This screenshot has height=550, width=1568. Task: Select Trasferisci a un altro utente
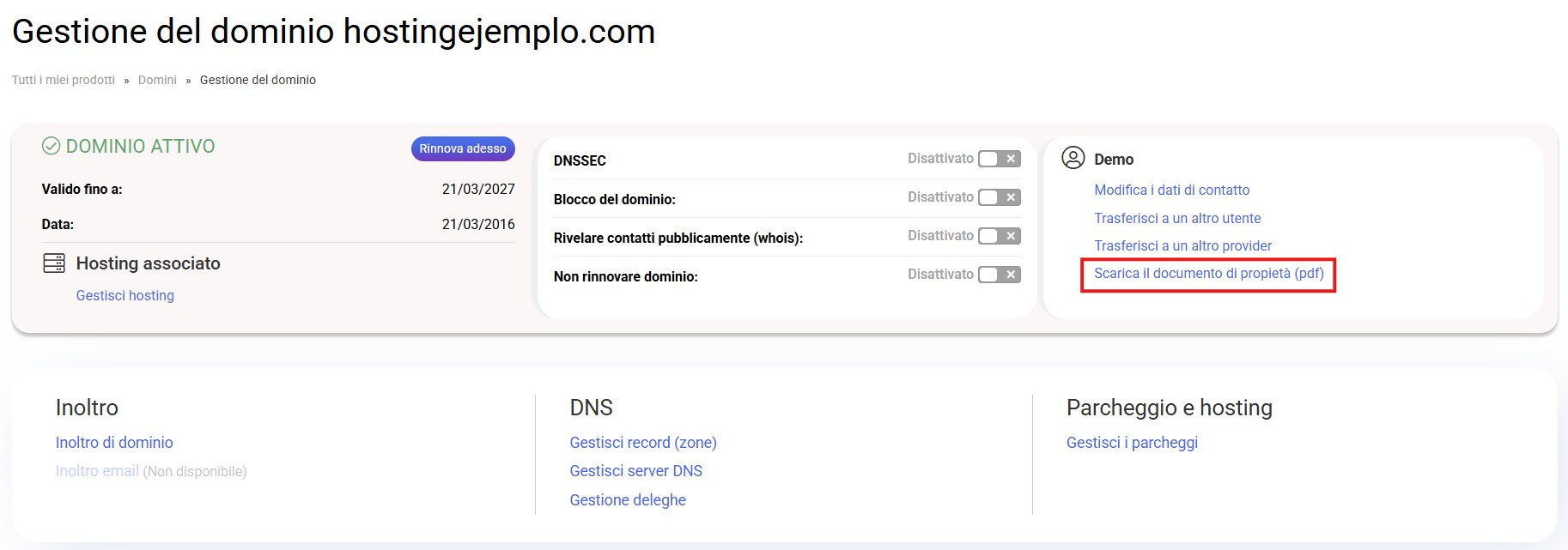pos(1177,218)
